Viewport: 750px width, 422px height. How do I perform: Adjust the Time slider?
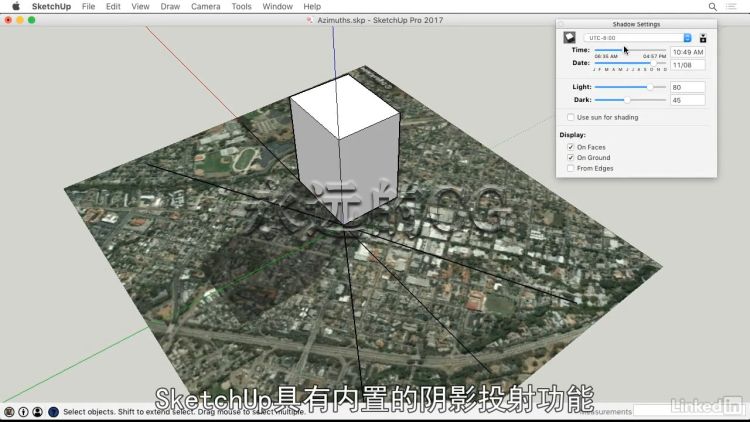click(x=630, y=50)
